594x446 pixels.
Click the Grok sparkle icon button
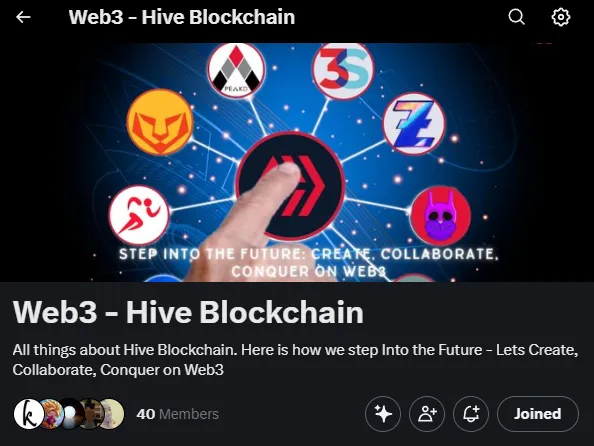tap(383, 414)
